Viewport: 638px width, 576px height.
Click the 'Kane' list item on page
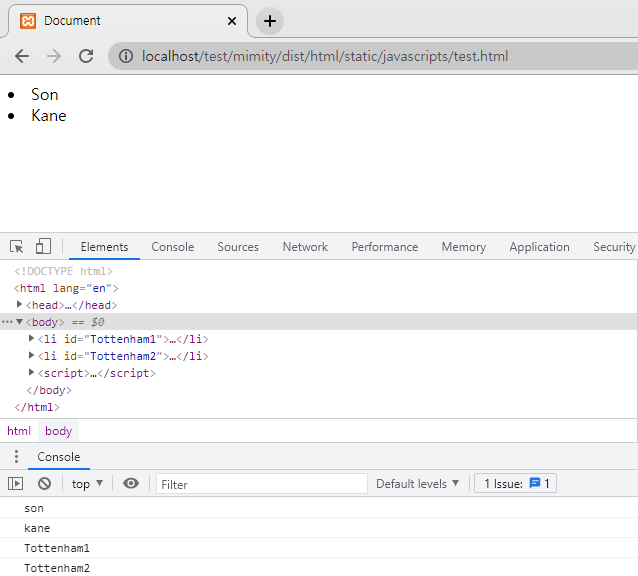(x=49, y=116)
